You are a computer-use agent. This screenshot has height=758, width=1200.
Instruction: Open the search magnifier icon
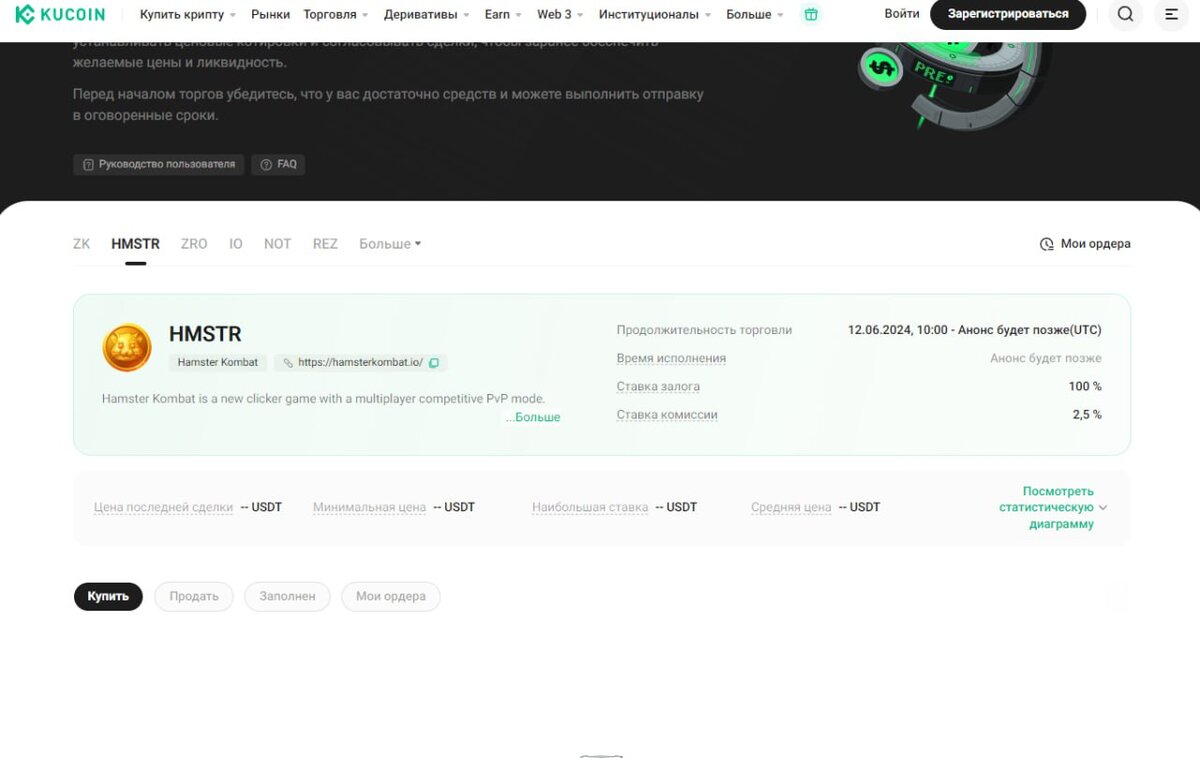click(1126, 15)
